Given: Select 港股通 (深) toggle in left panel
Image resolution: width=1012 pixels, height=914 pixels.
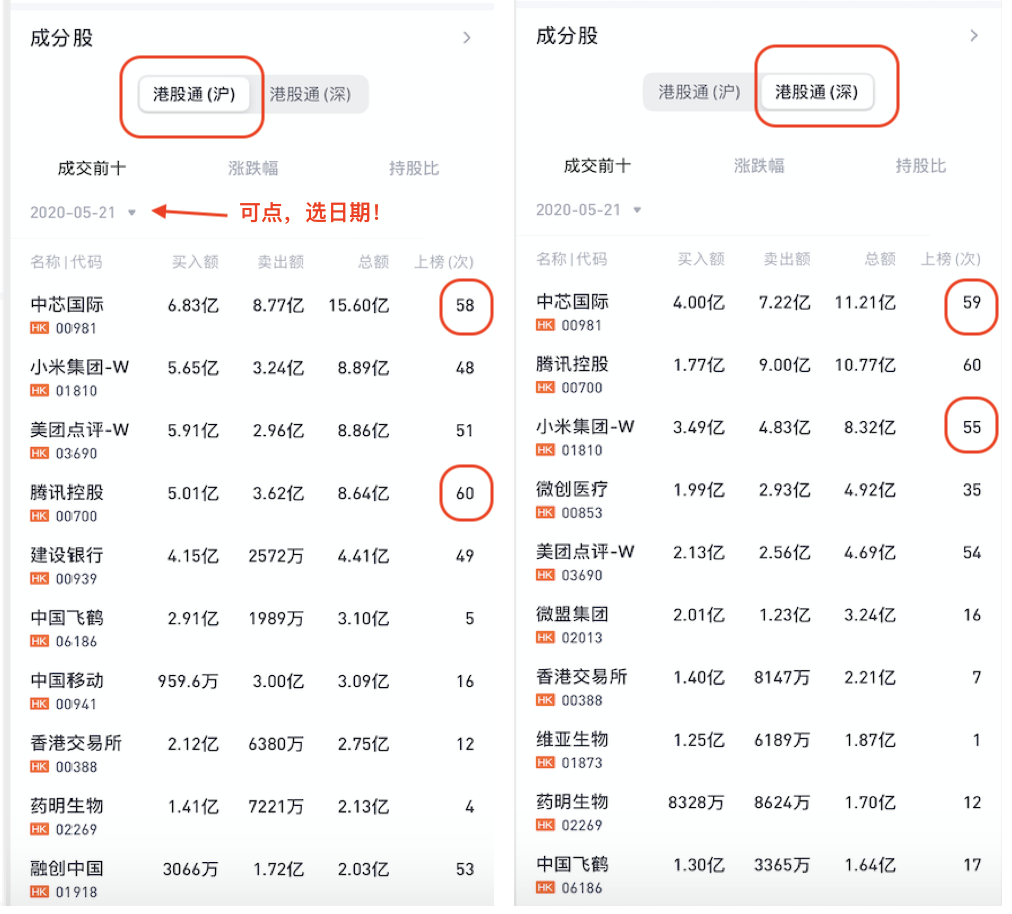Looking at the screenshot, I should click(x=310, y=94).
